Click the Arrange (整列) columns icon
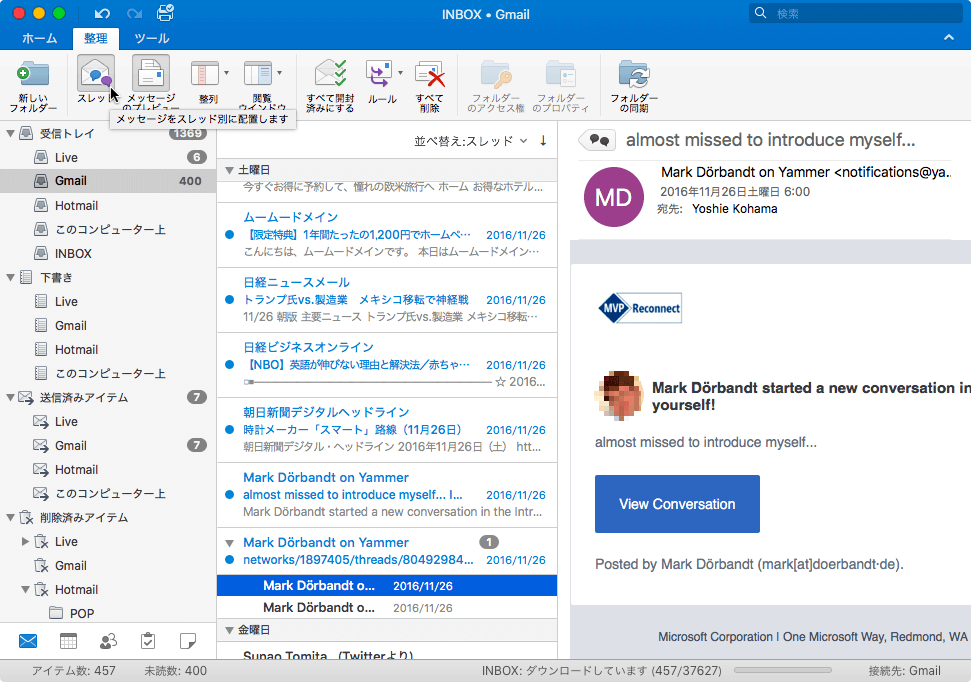This screenshot has height=682, width=971. pyautogui.click(x=204, y=74)
